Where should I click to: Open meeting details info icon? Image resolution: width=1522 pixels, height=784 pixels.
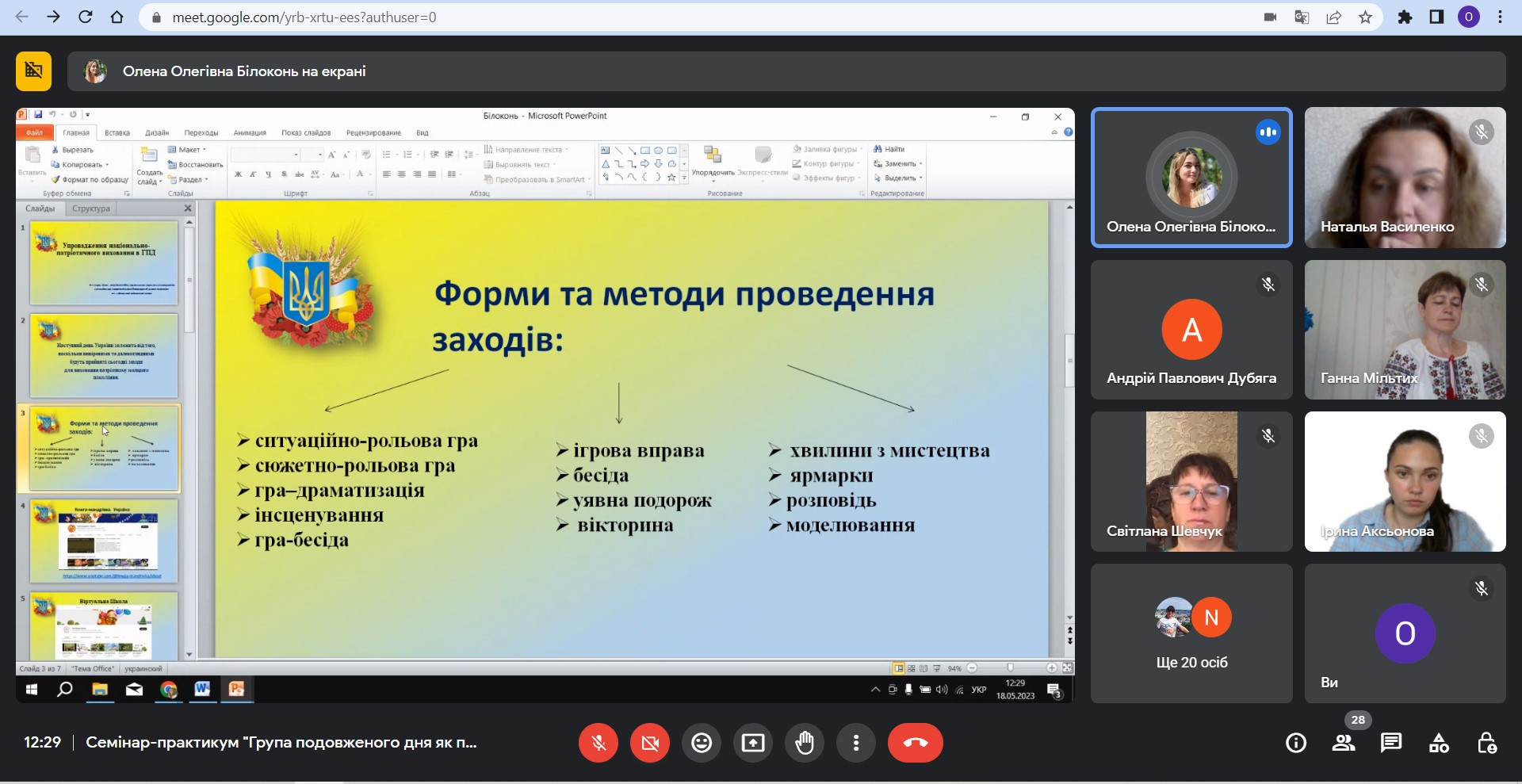1296,743
